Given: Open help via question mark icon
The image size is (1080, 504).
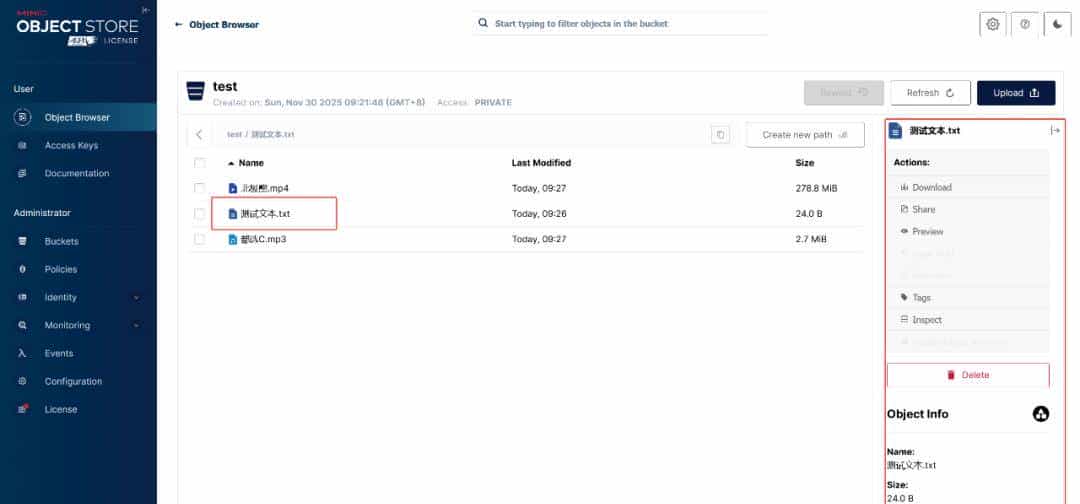Looking at the screenshot, I should pos(1025,24).
